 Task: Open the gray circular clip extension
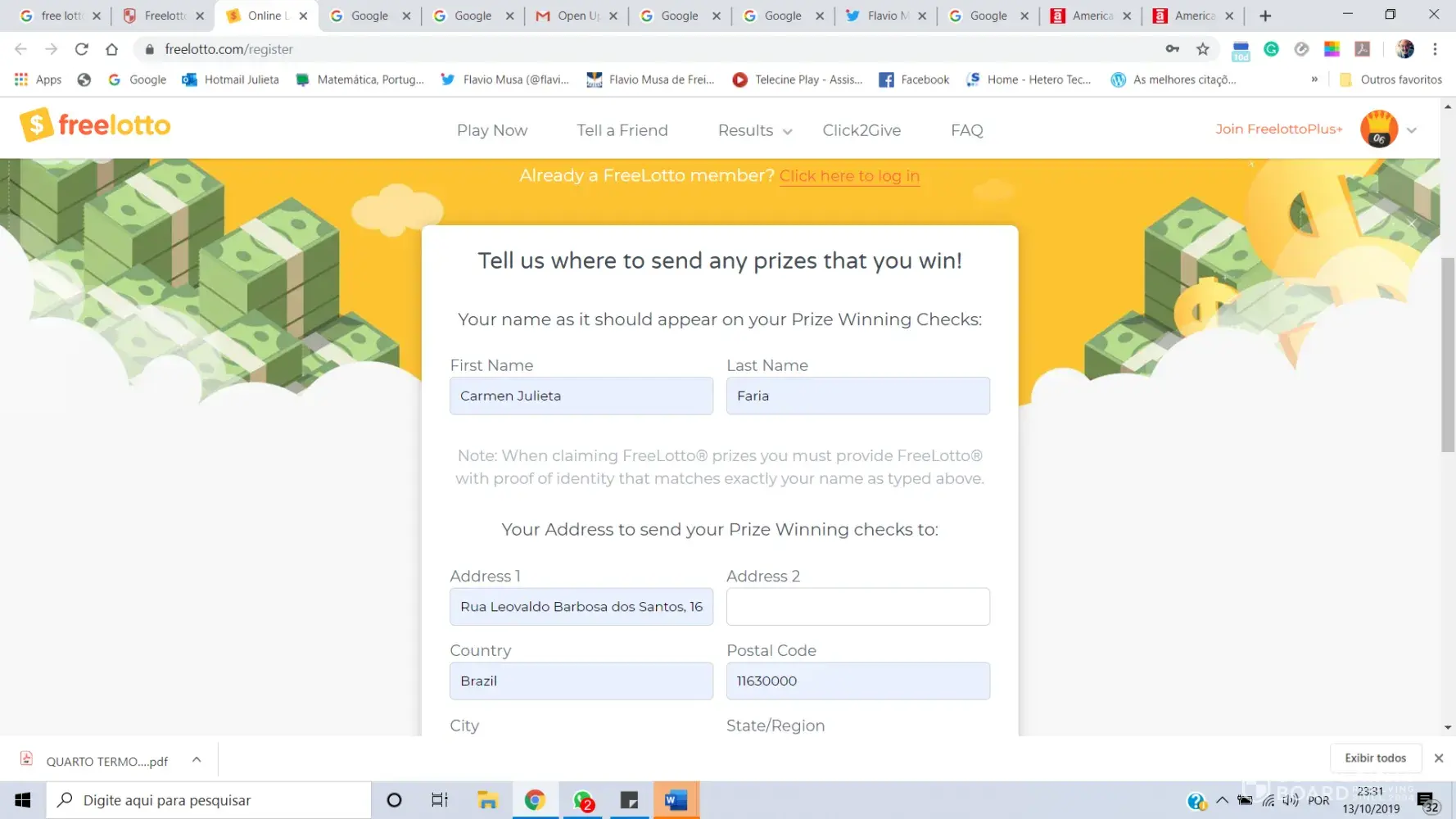coord(1301,49)
